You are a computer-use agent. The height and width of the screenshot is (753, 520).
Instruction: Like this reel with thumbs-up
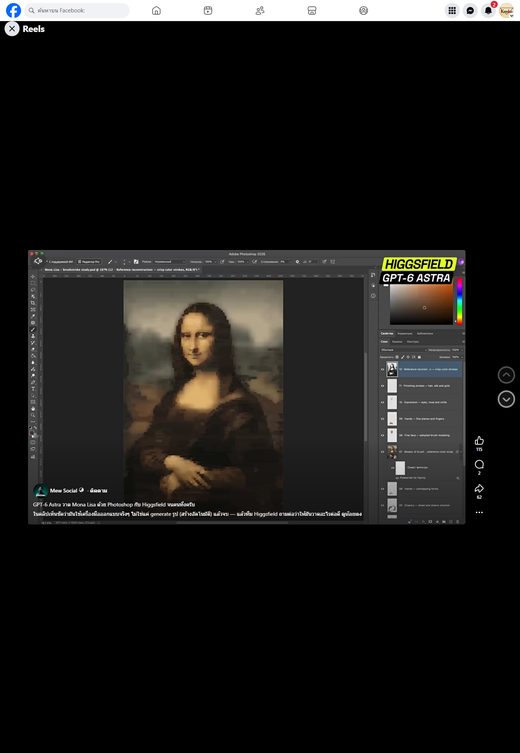click(x=479, y=441)
